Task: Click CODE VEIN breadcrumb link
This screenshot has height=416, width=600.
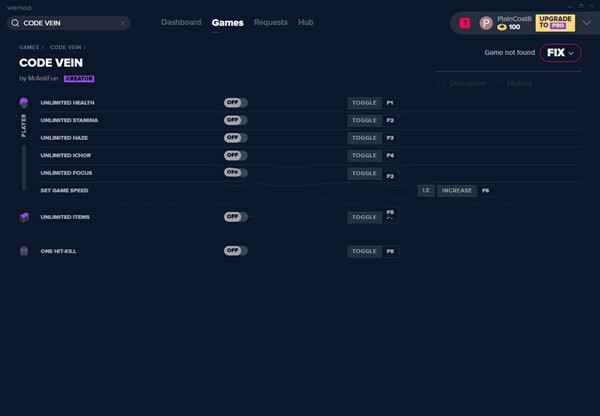Action: pyautogui.click(x=65, y=47)
